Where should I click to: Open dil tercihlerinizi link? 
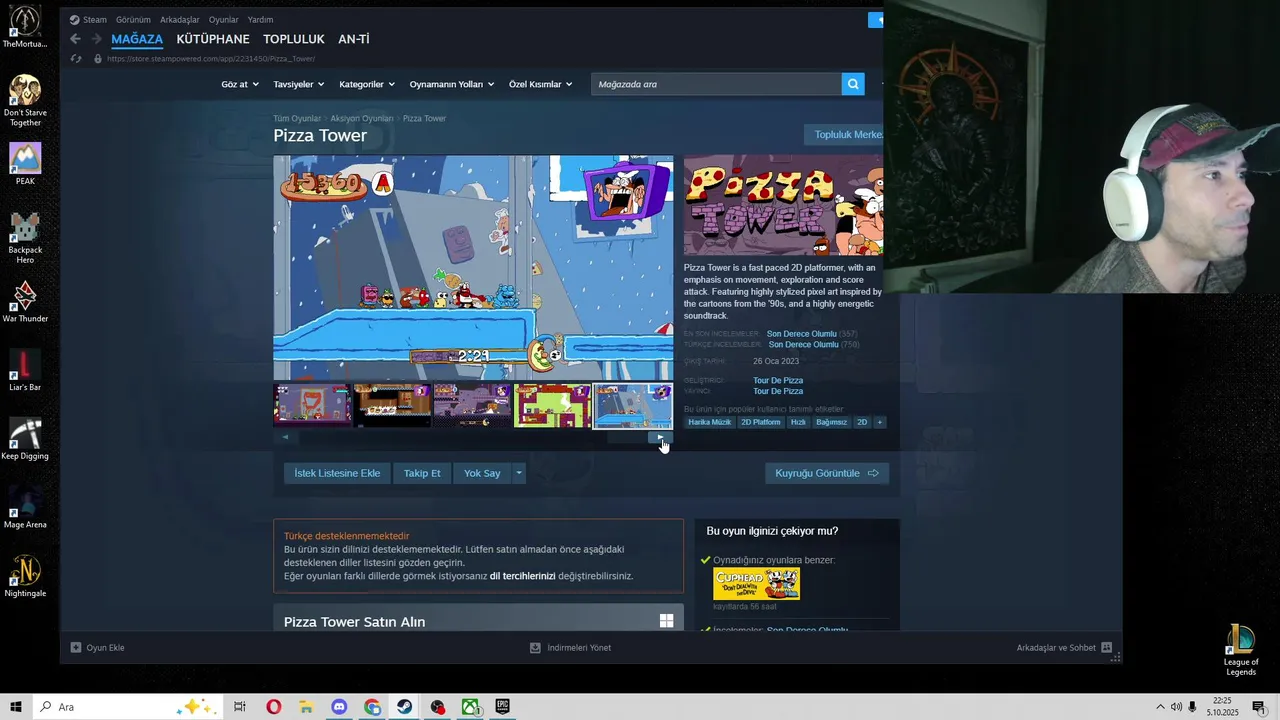pyautogui.click(x=522, y=576)
